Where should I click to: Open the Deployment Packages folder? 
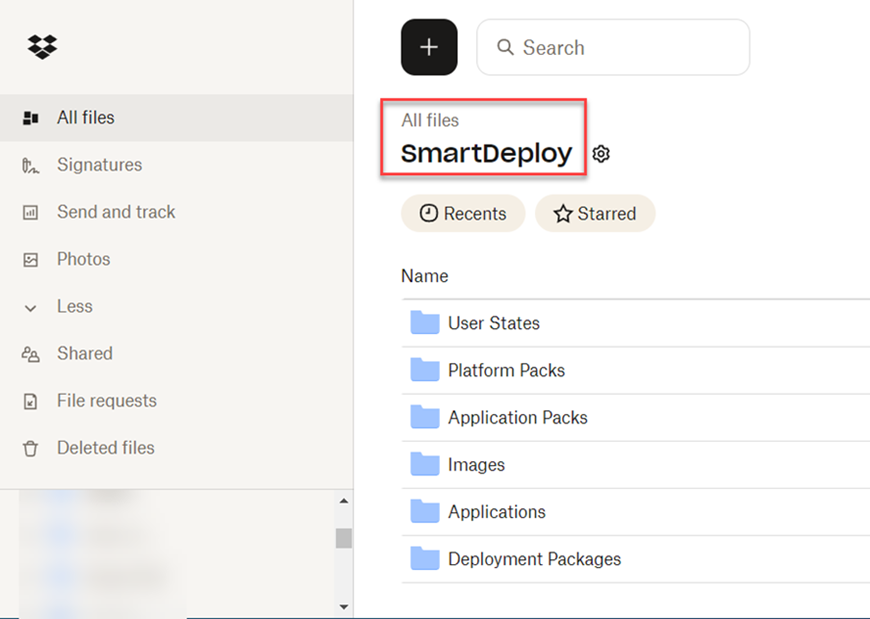pos(535,559)
